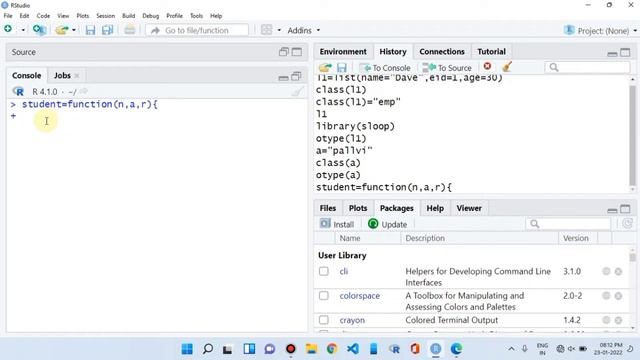Image resolution: width=640 pixels, height=360 pixels.
Task: Open the Debug menu
Action: (x=151, y=16)
